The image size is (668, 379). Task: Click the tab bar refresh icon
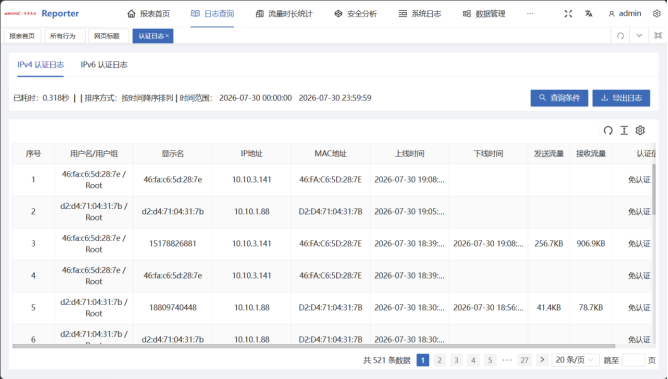(x=621, y=36)
